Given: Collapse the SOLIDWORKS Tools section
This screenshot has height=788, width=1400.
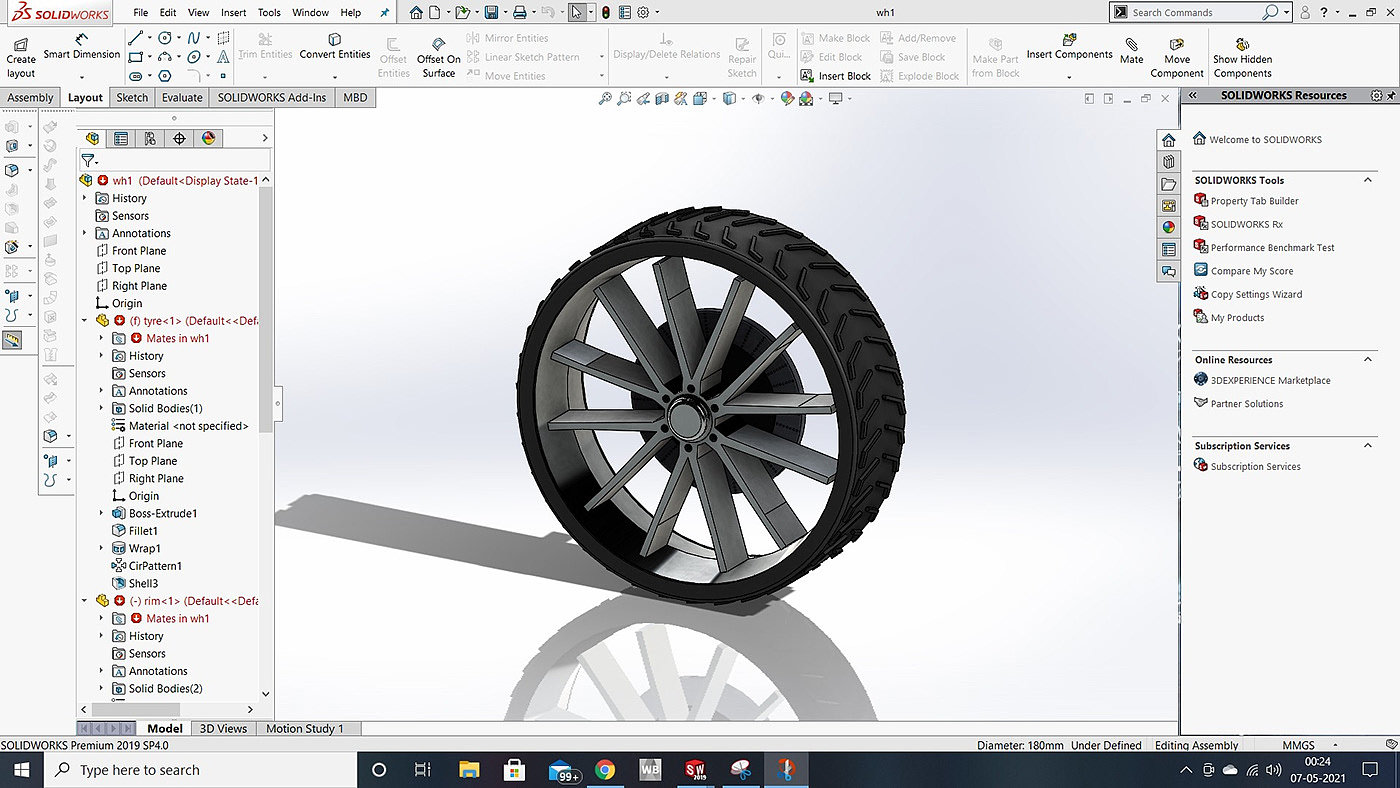Looking at the screenshot, I should 1369,180.
